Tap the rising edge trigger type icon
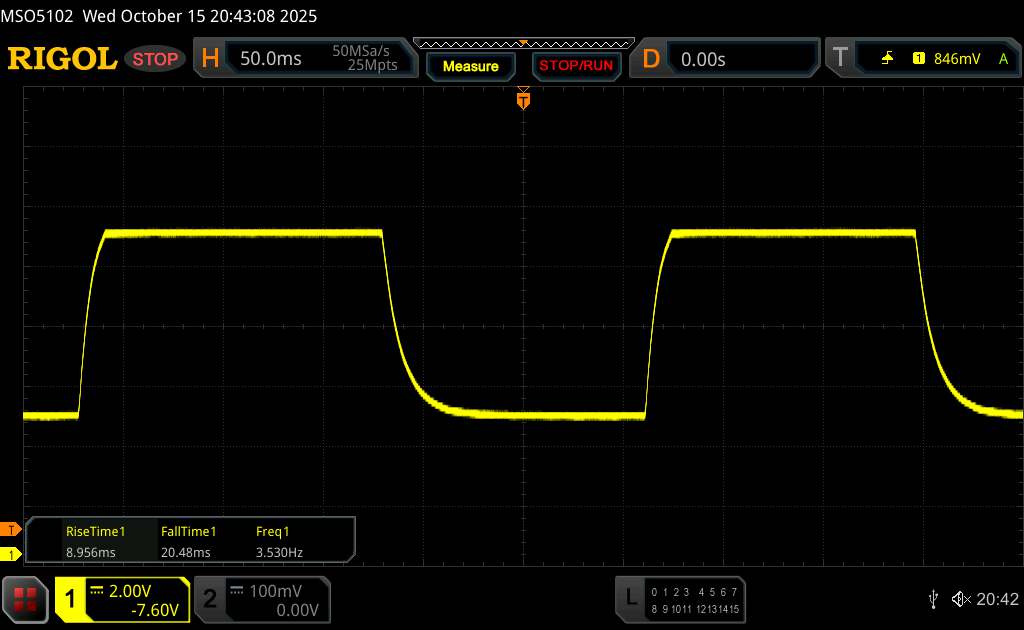This screenshot has width=1024, height=630. pos(887,59)
